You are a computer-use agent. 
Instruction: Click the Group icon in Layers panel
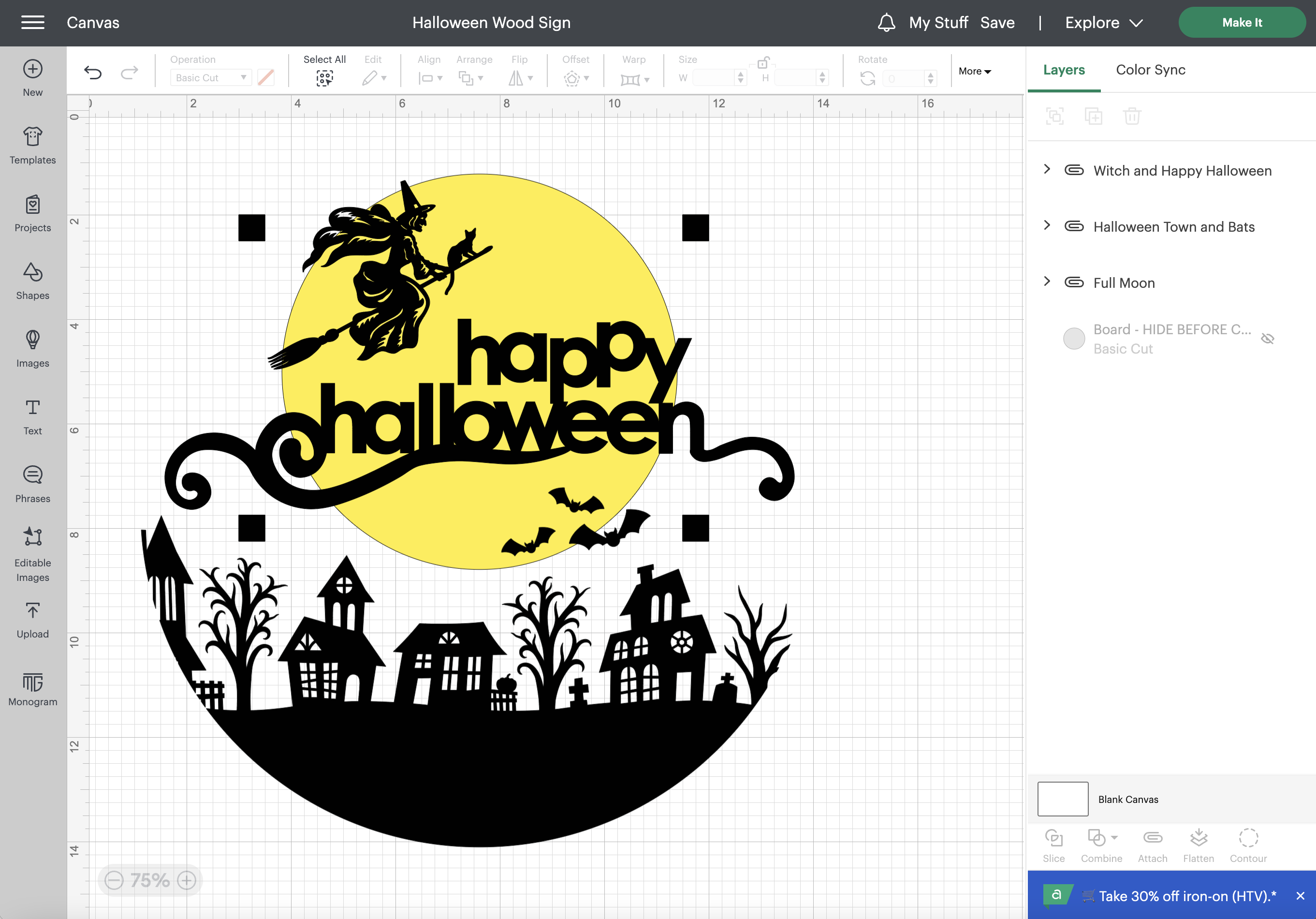(x=1054, y=117)
